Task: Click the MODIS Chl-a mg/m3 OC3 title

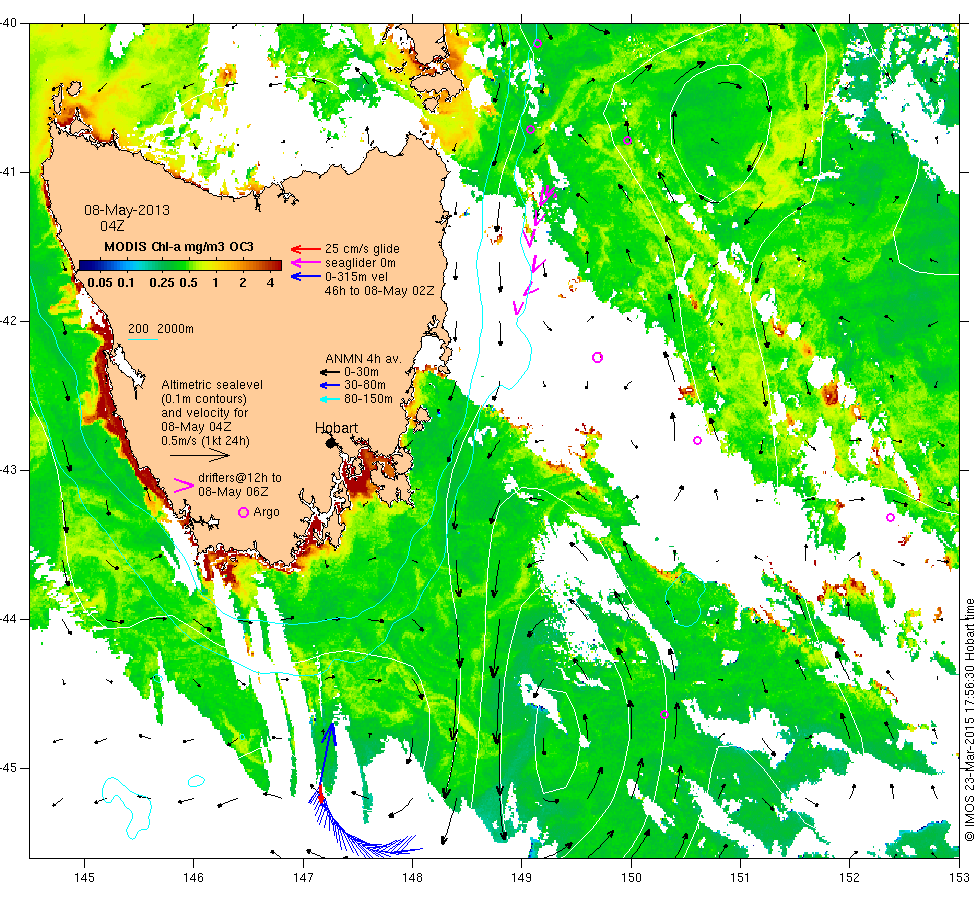Action: pos(179,247)
